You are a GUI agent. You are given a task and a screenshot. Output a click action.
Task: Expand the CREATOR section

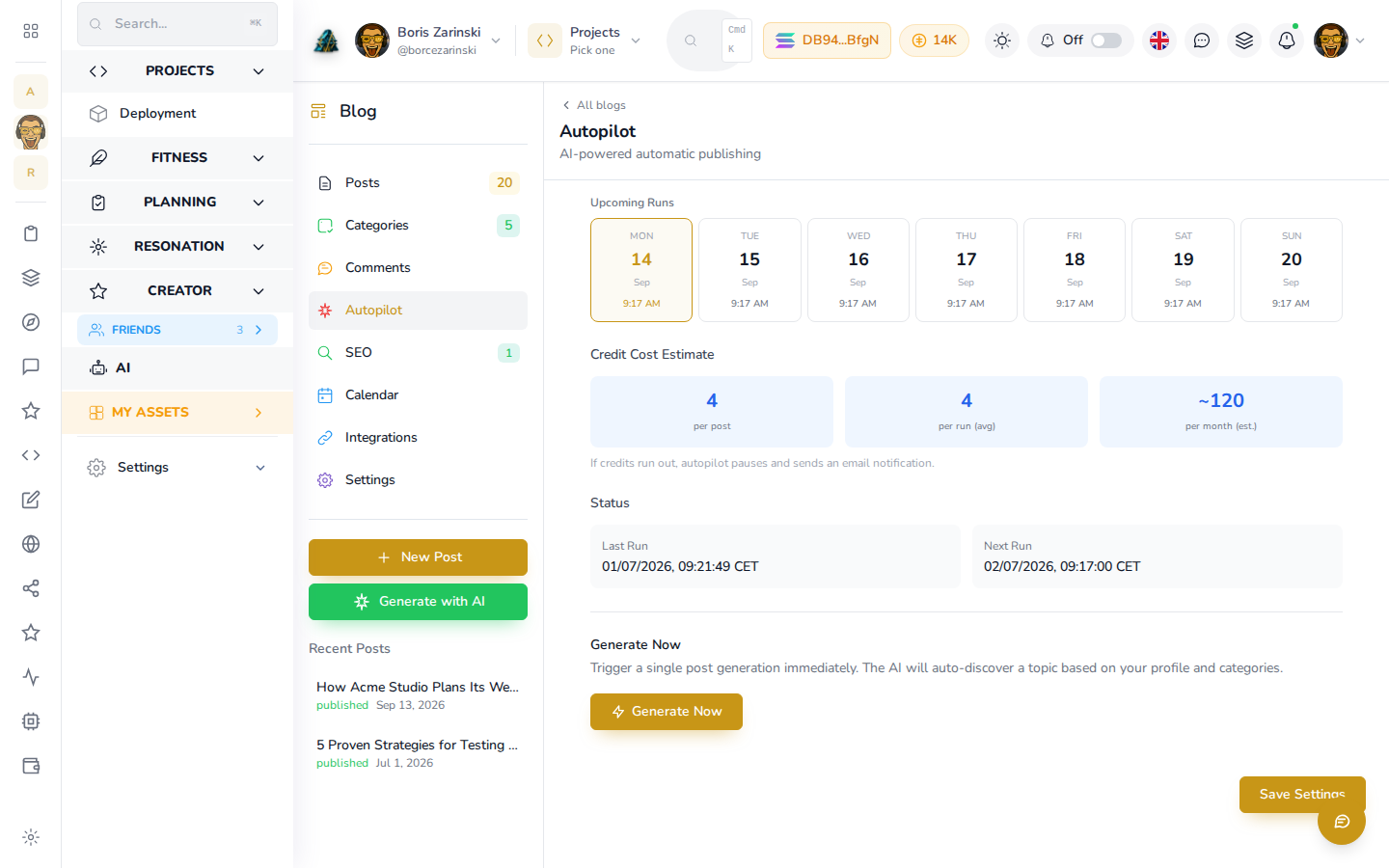click(177, 291)
